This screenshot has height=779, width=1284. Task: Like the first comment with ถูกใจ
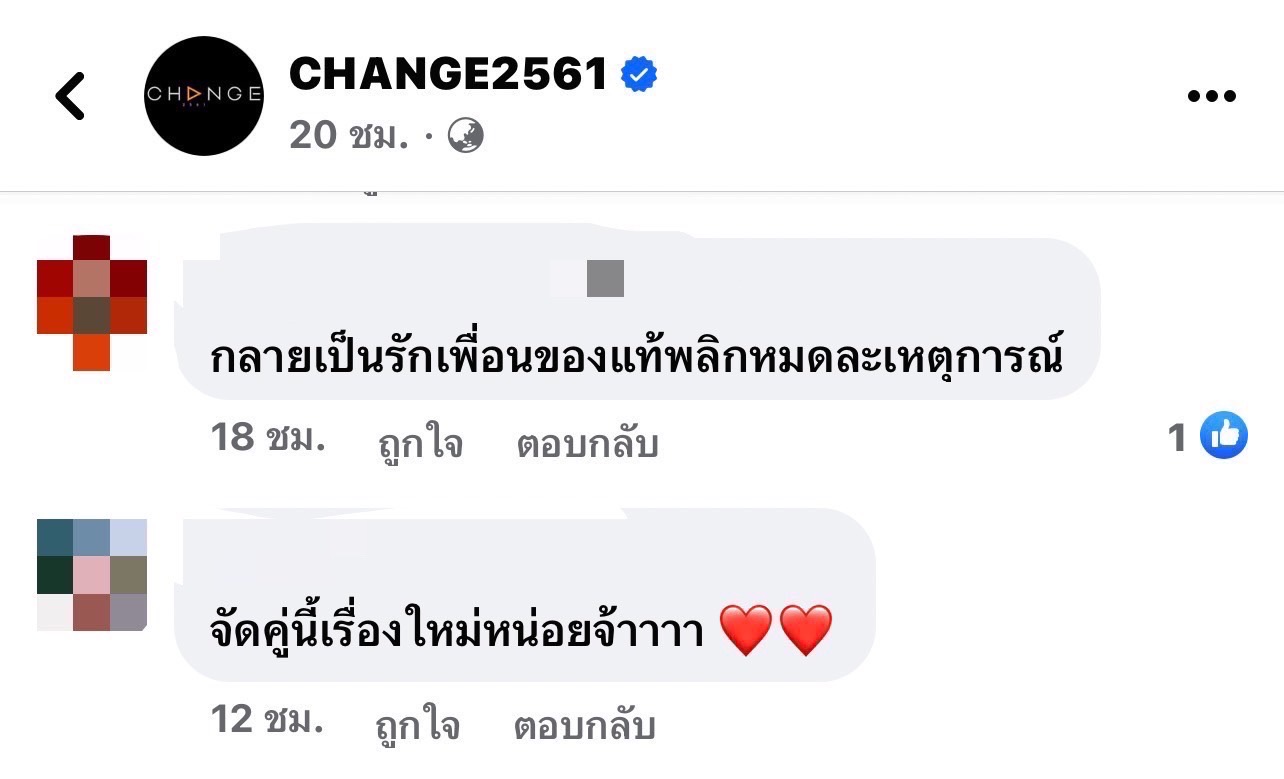click(x=420, y=443)
